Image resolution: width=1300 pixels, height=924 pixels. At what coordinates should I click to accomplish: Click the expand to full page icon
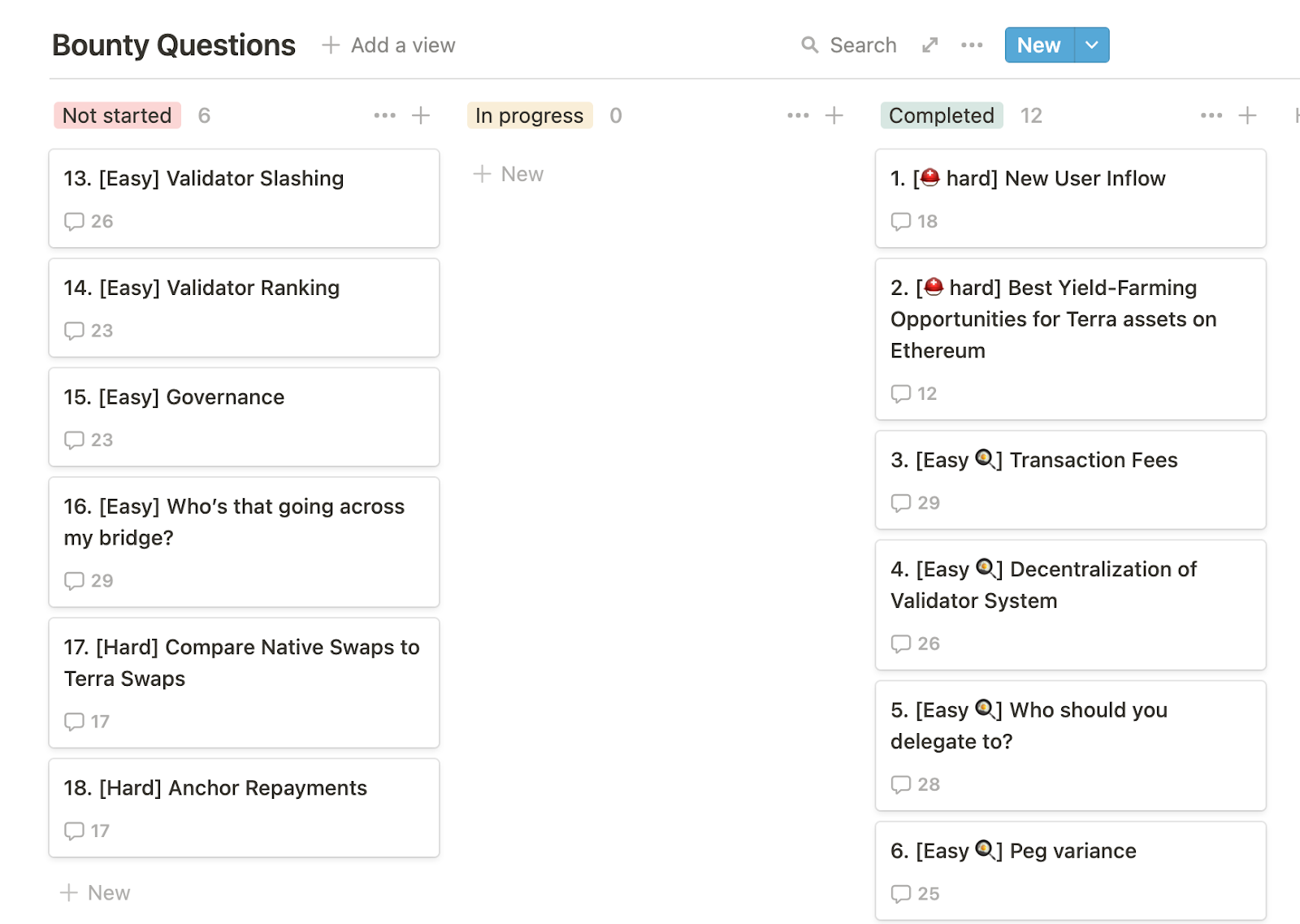coord(930,45)
